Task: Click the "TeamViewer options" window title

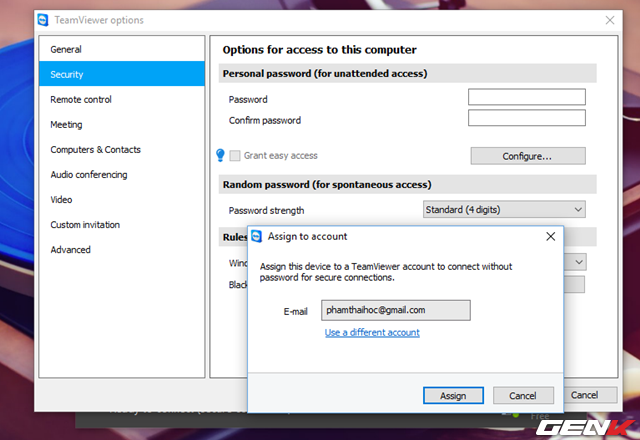Action: point(99,20)
